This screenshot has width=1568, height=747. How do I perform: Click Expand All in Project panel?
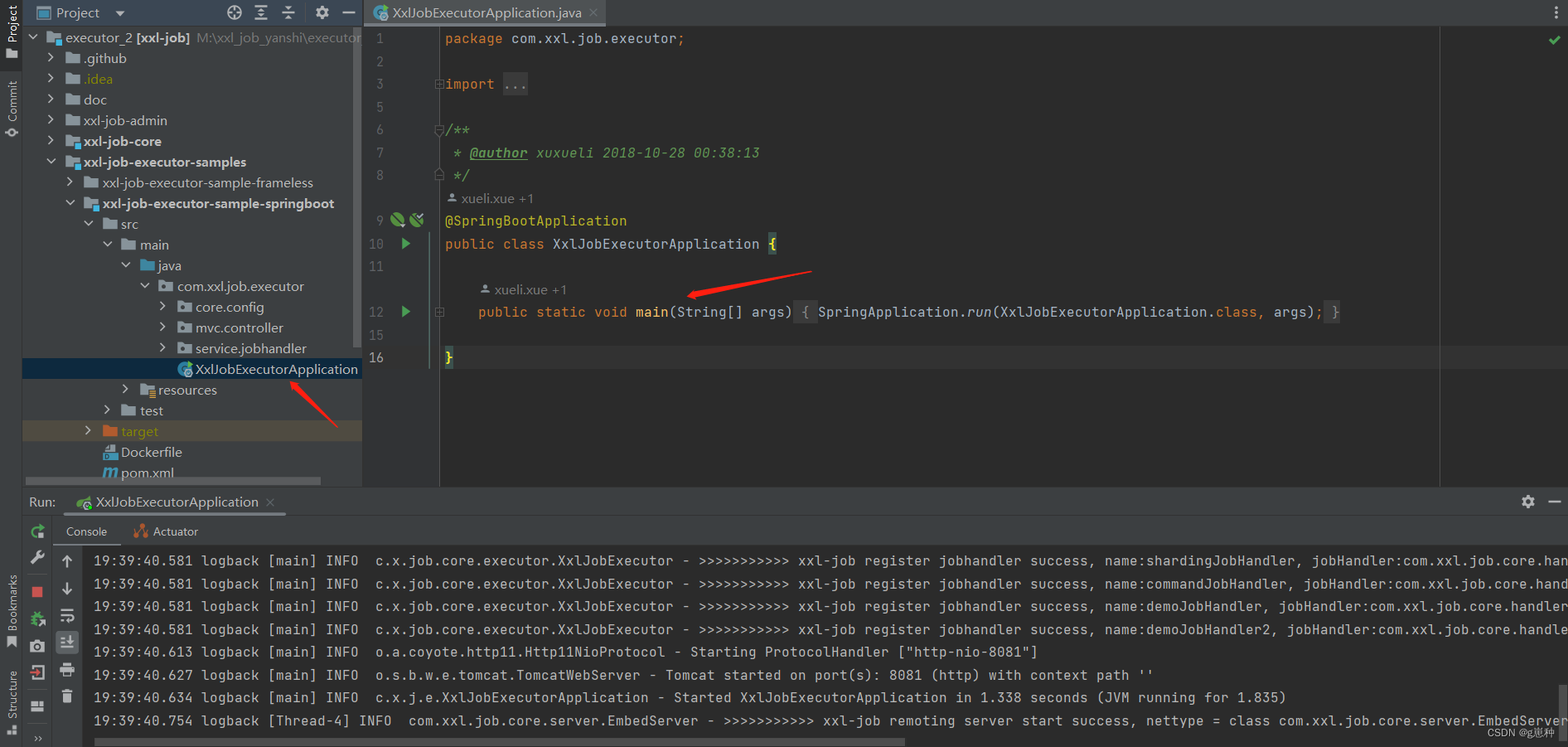[261, 12]
